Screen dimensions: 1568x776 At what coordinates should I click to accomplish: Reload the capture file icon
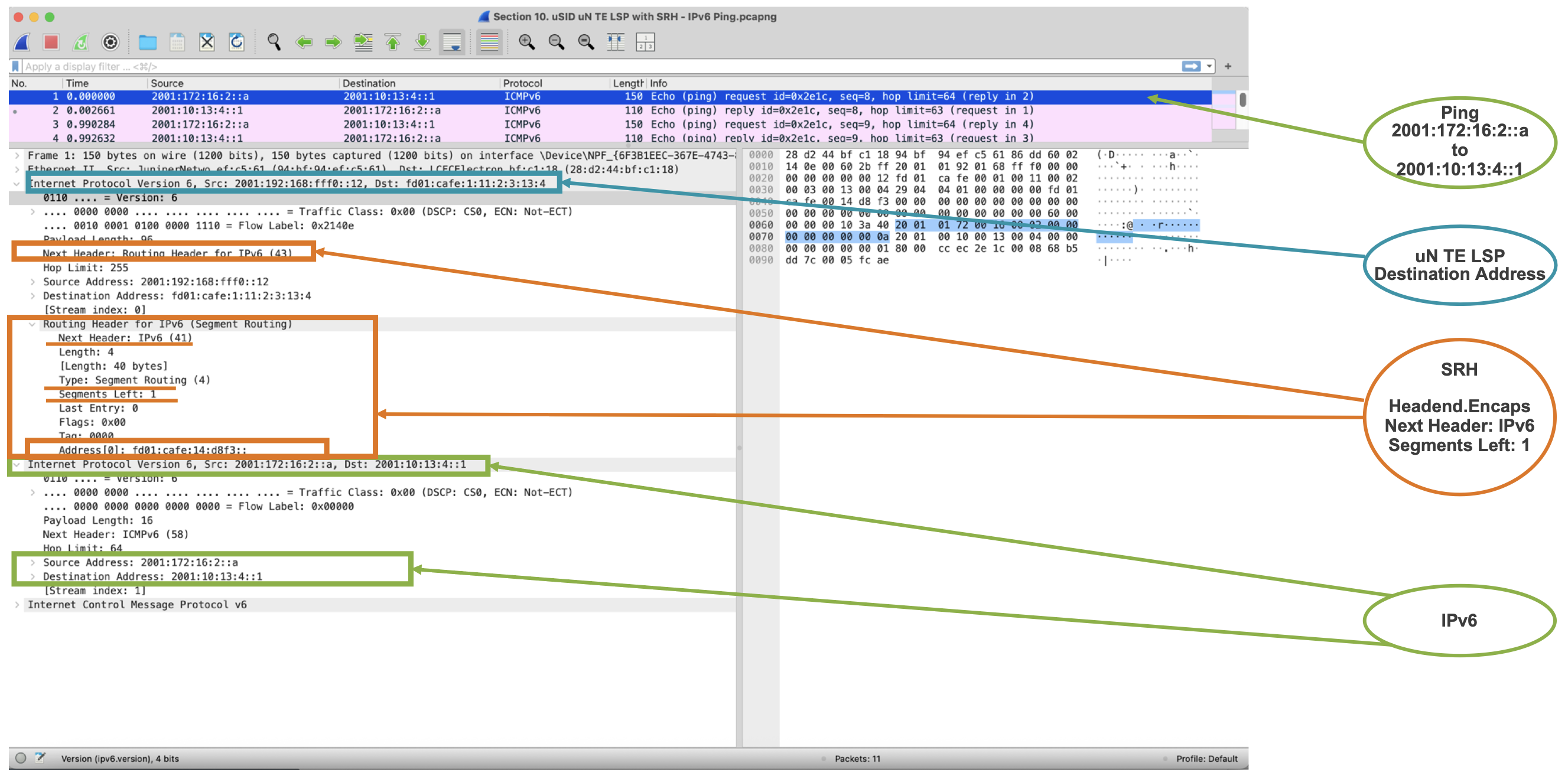[x=236, y=42]
